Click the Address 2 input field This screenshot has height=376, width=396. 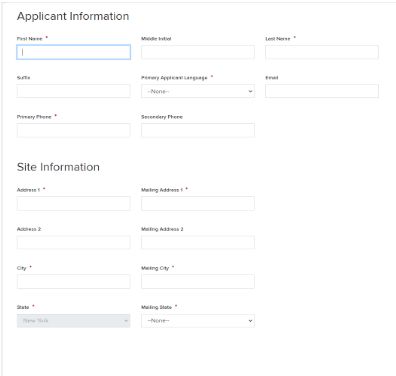pyautogui.click(x=73, y=242)
